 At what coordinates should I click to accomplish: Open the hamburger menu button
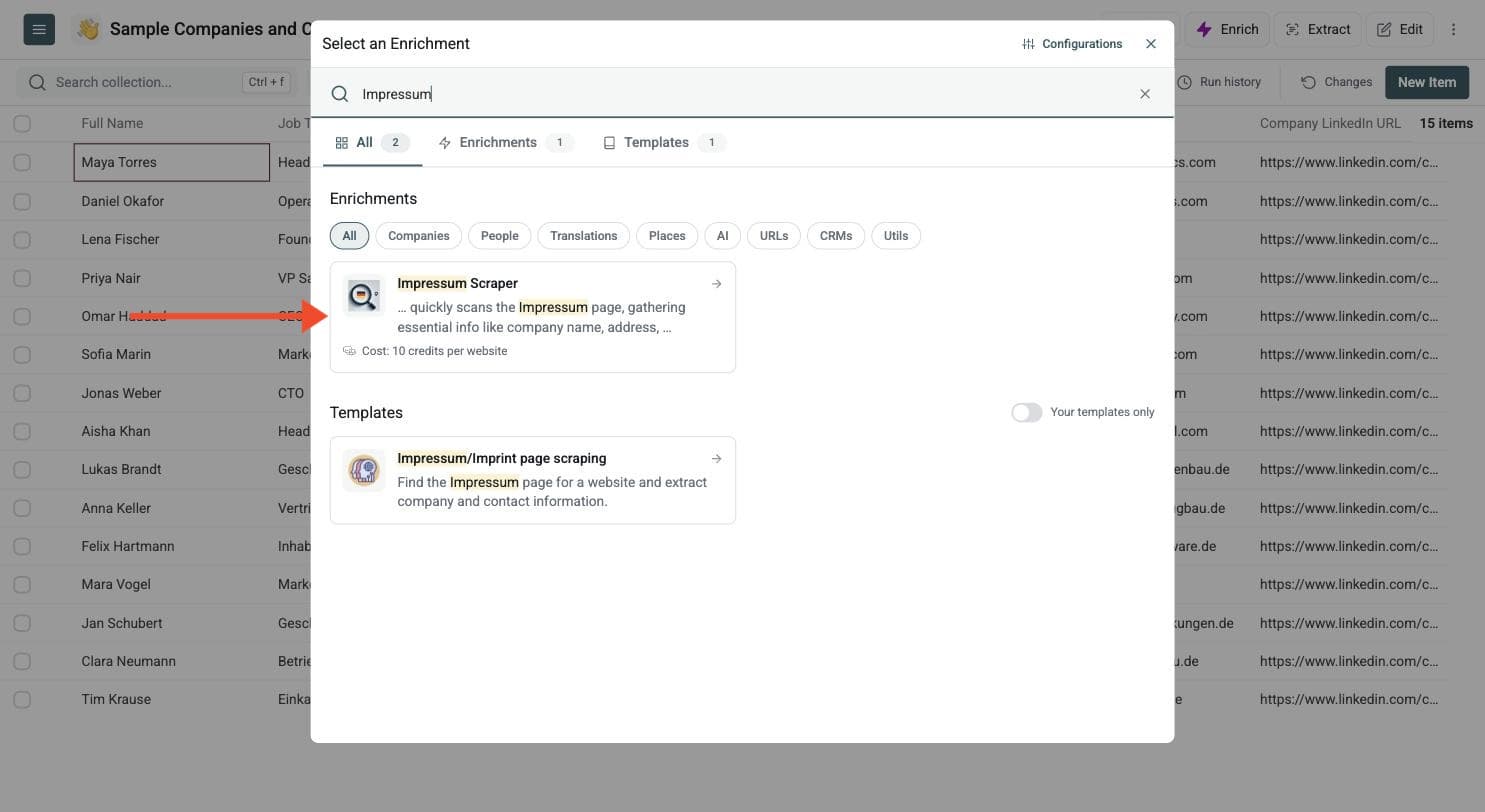point(39,29)
